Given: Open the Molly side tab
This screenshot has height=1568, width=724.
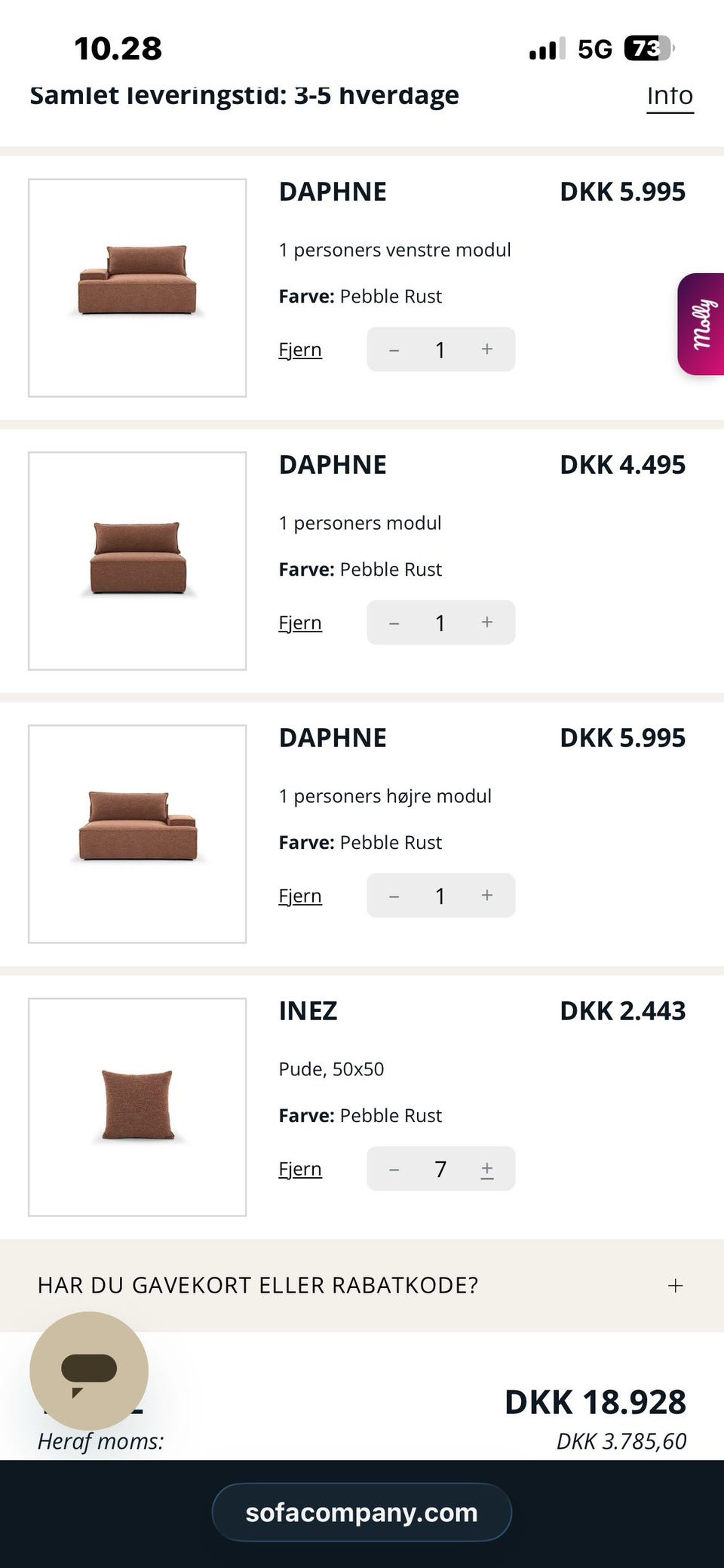Looking at the screenshot, I should point(702,324).
